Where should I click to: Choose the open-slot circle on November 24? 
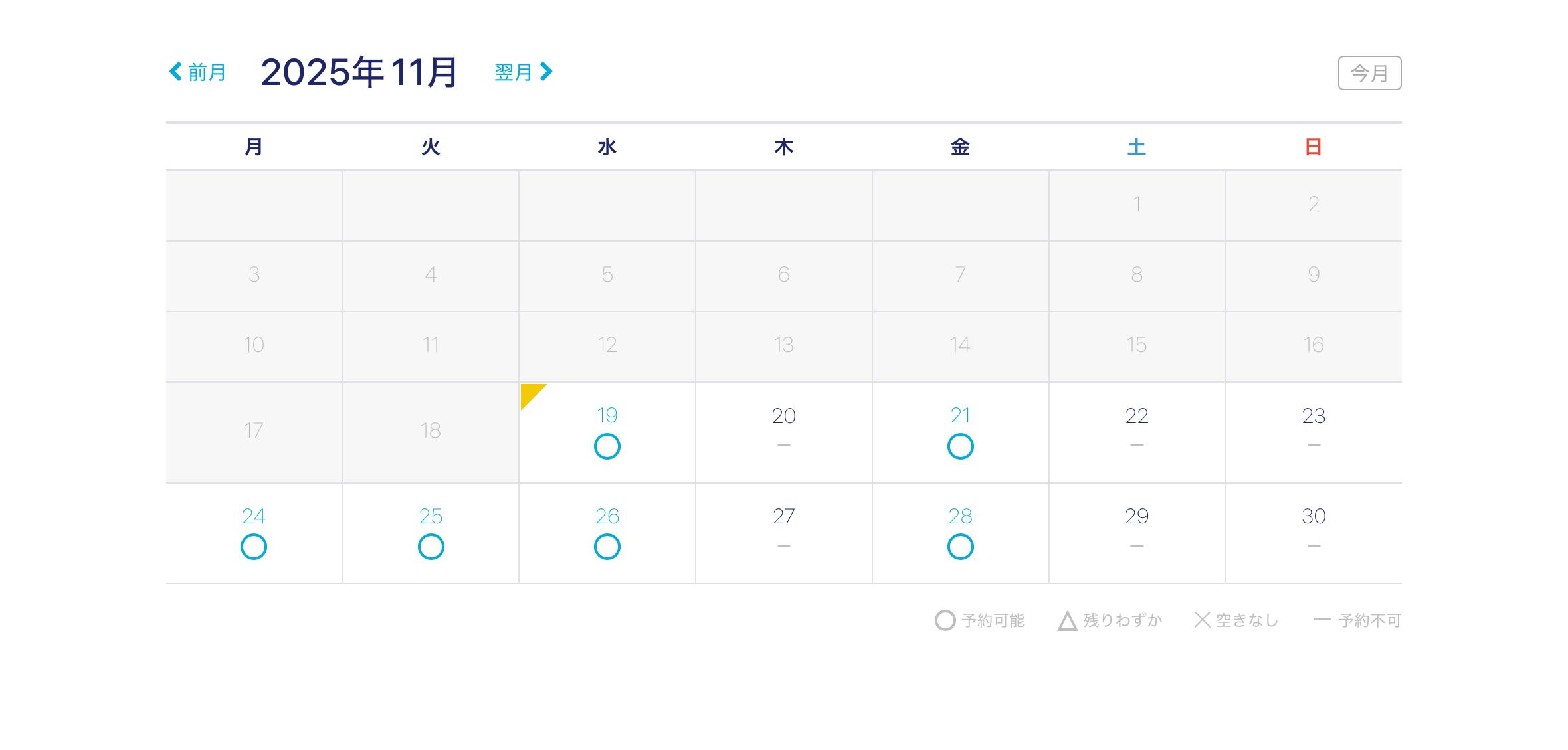tap(254, 547)
